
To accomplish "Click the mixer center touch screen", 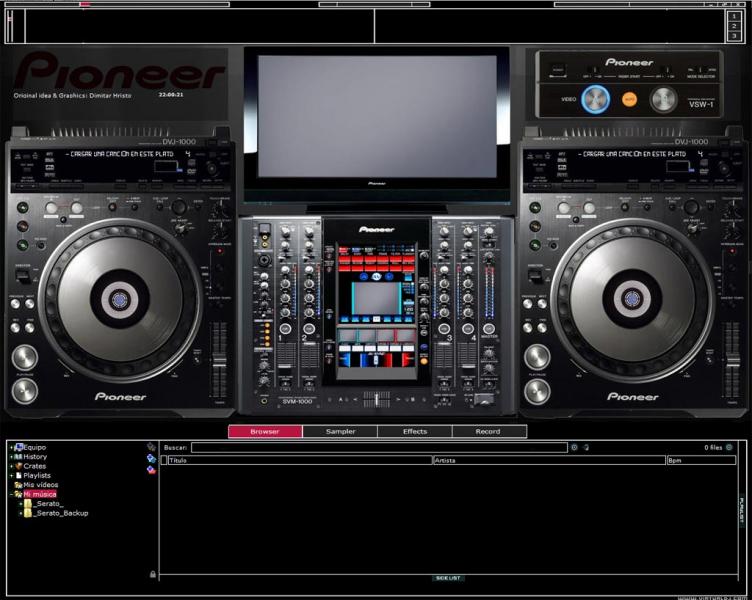I will [x=376, y=312].
